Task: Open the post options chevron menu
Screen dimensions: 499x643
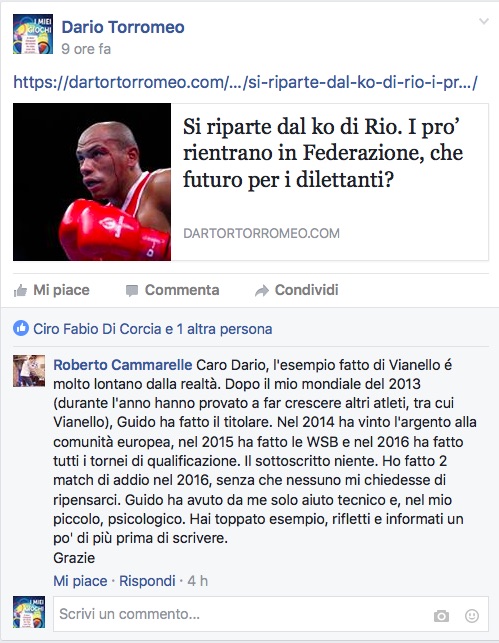Action: pos(484,21)
